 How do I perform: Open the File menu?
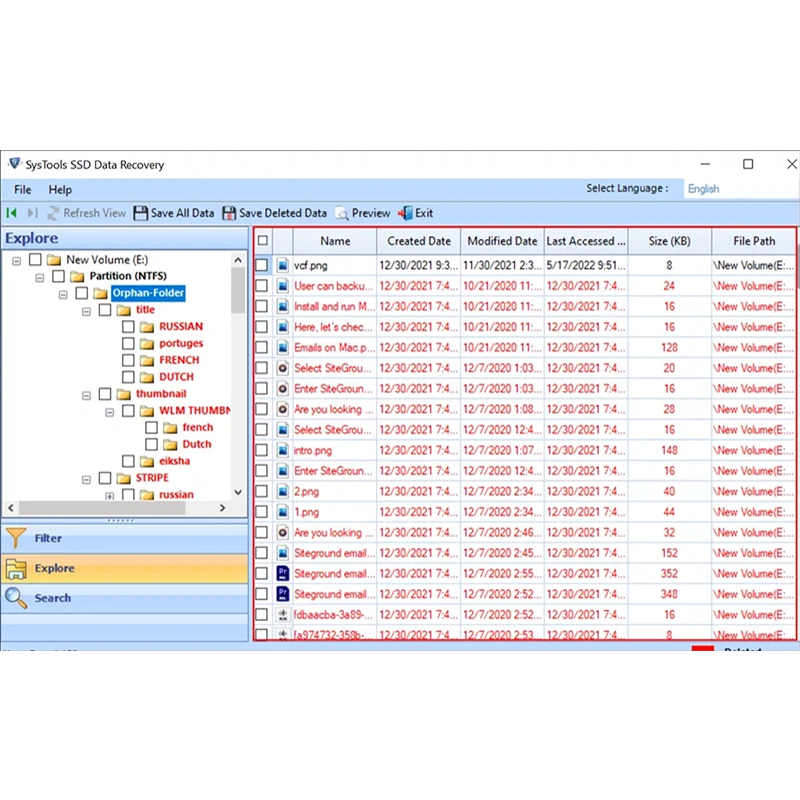point(22,190)
